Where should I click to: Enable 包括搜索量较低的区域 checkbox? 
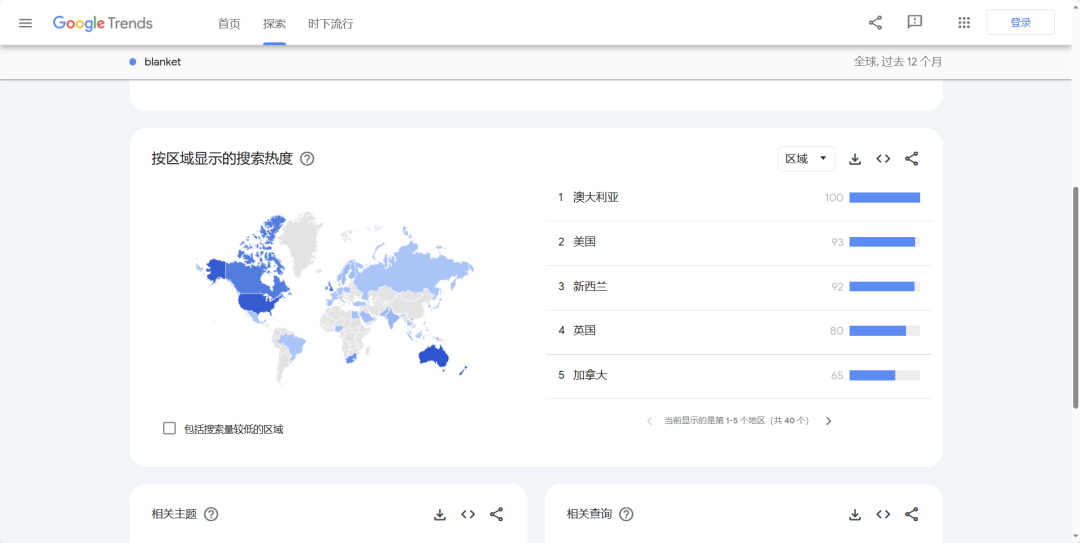click(x=169, y=428)
